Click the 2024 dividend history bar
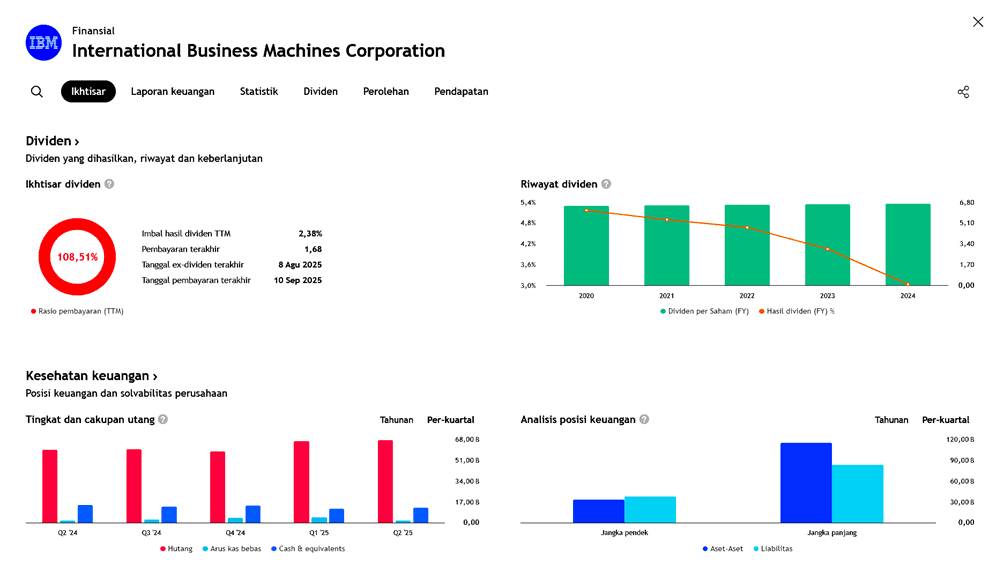This screenshot has height=579, width=996. pyautogui.click(x=907, y=245)
